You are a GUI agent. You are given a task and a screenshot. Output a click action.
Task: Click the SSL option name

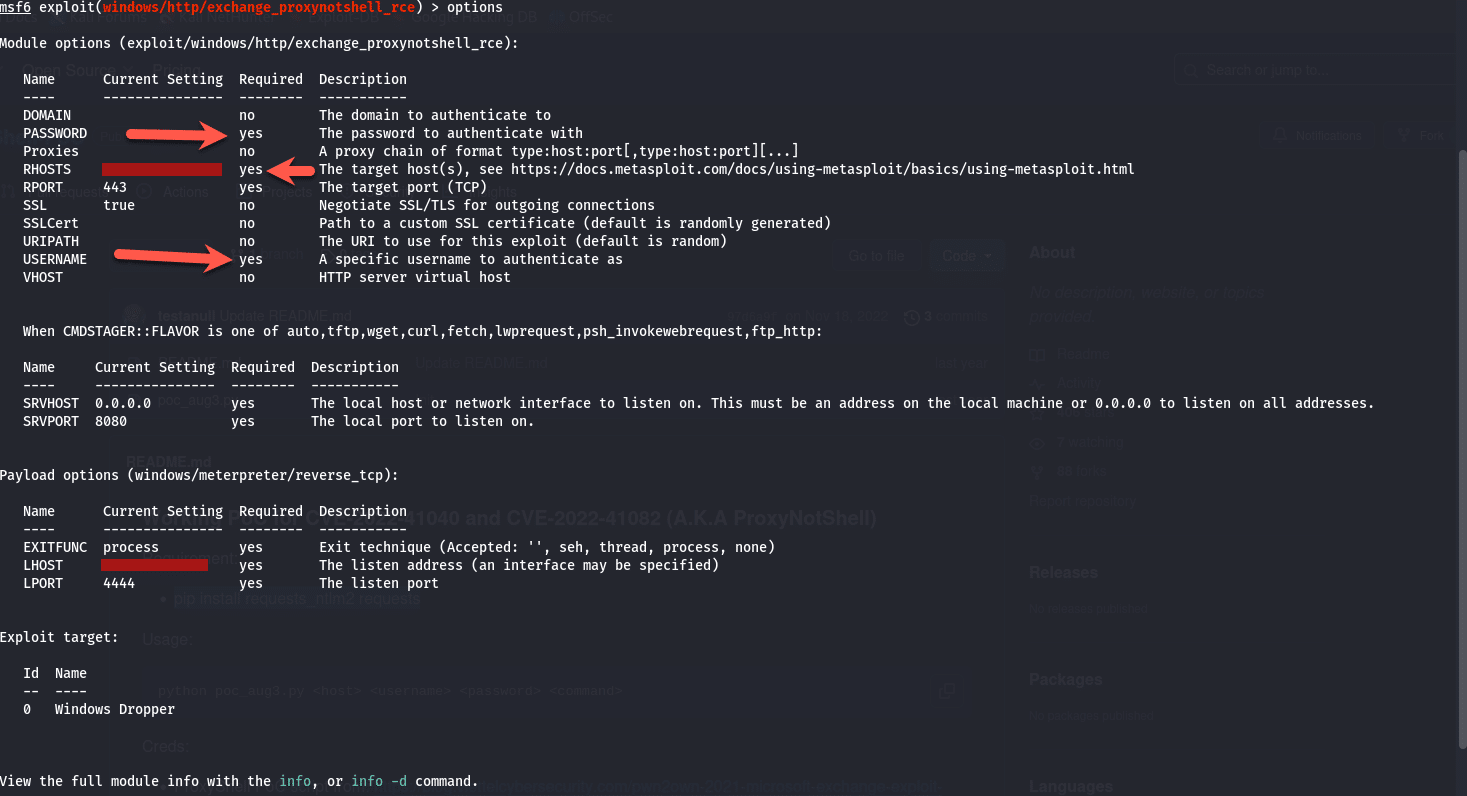coord(35,206)
